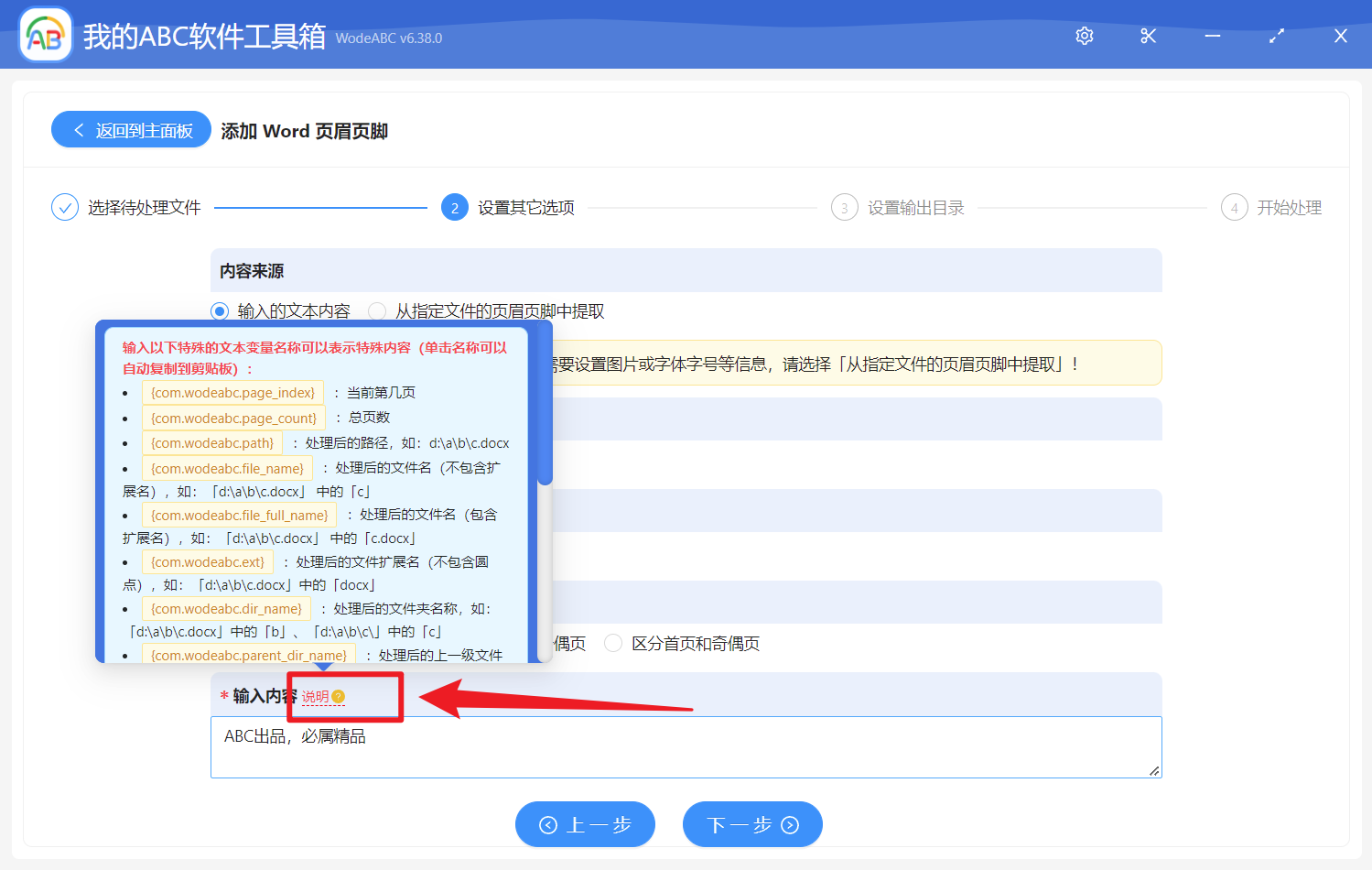This screenshot has width=1372, height=870.
Task: Copy the {com.wodeabc.page_index} variable tag
Action: click(232, 393)
